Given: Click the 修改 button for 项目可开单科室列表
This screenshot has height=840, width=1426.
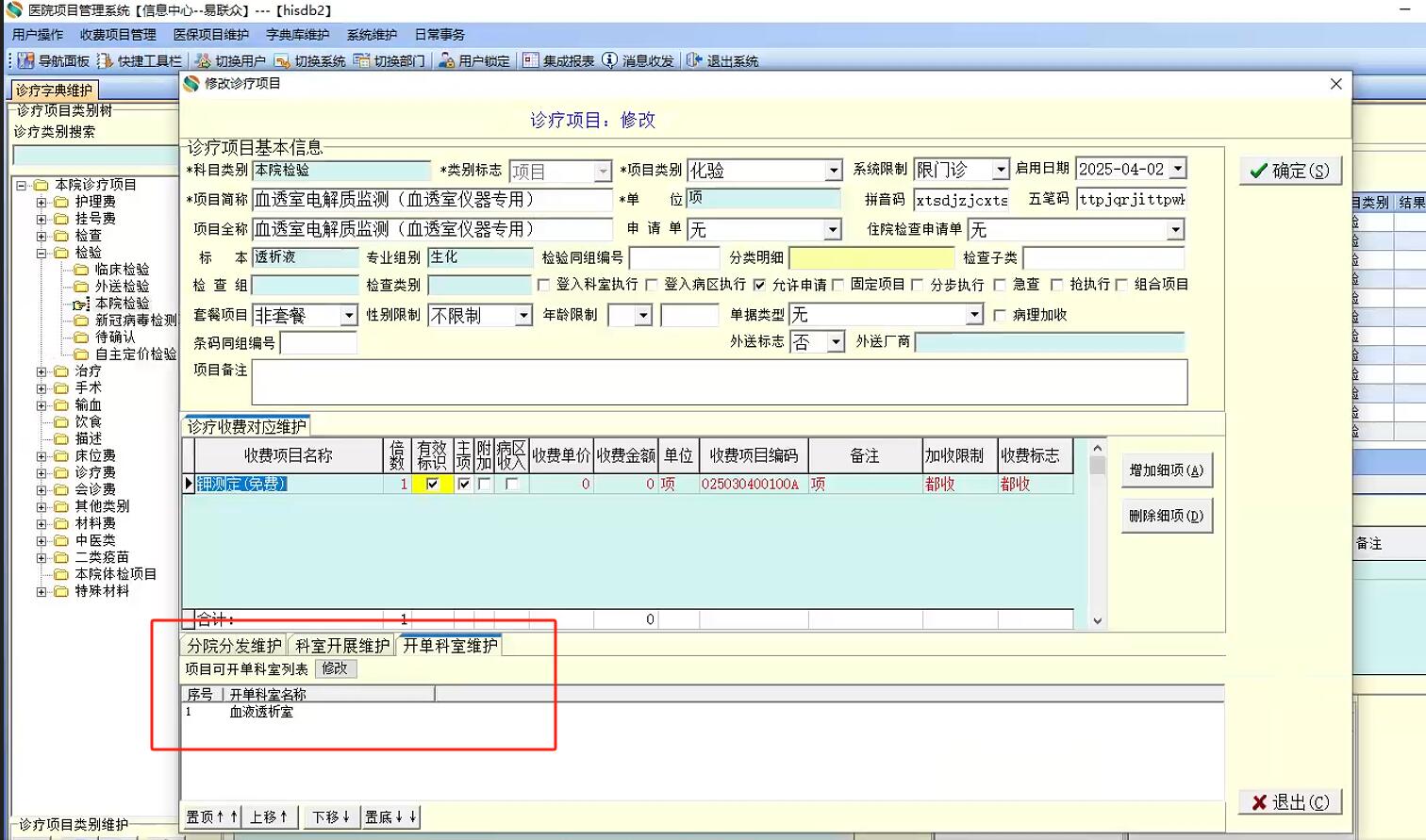Looking at the screenshot, I should point(335,668).
